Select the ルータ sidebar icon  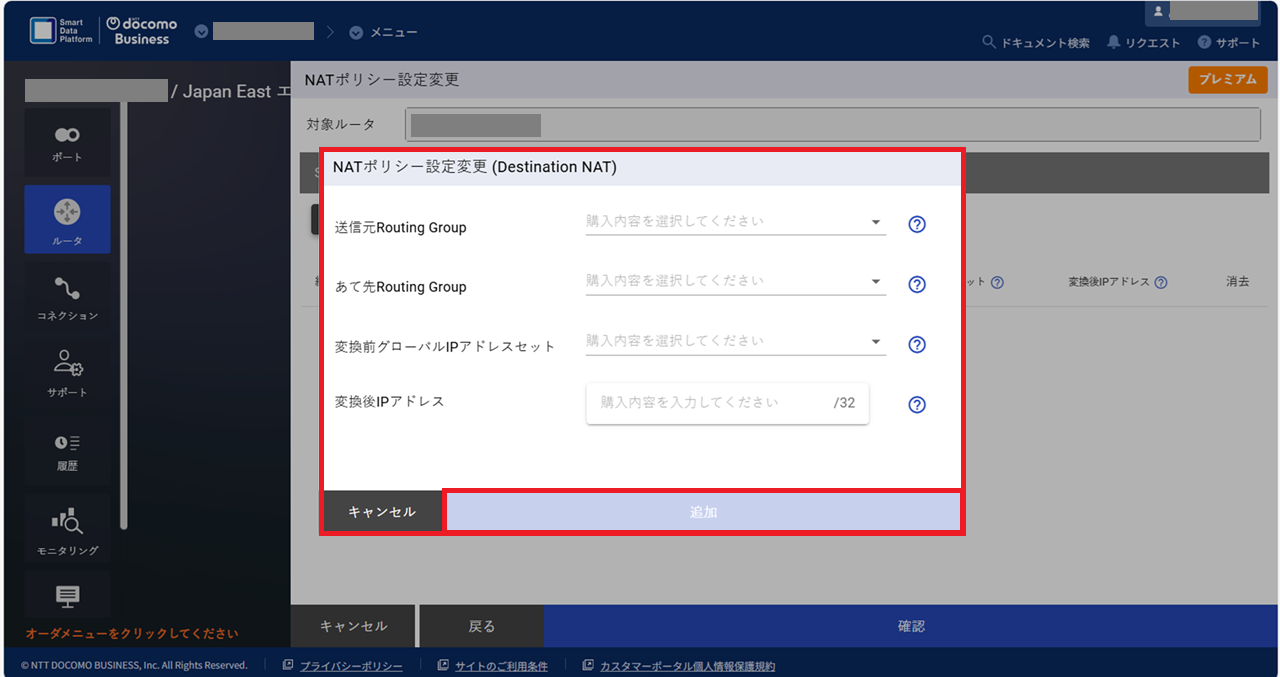(67, 219)
